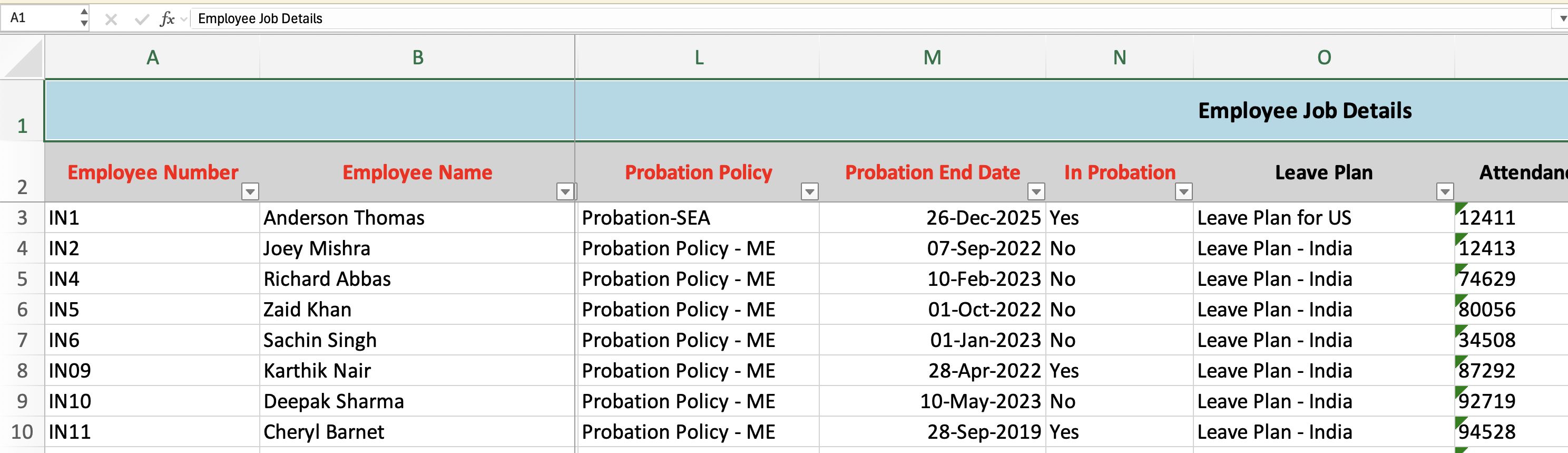The width and height of the screenshot is (1568, 453).
Task: Click the Name Box showing A1
Action: tap(40, 18)
